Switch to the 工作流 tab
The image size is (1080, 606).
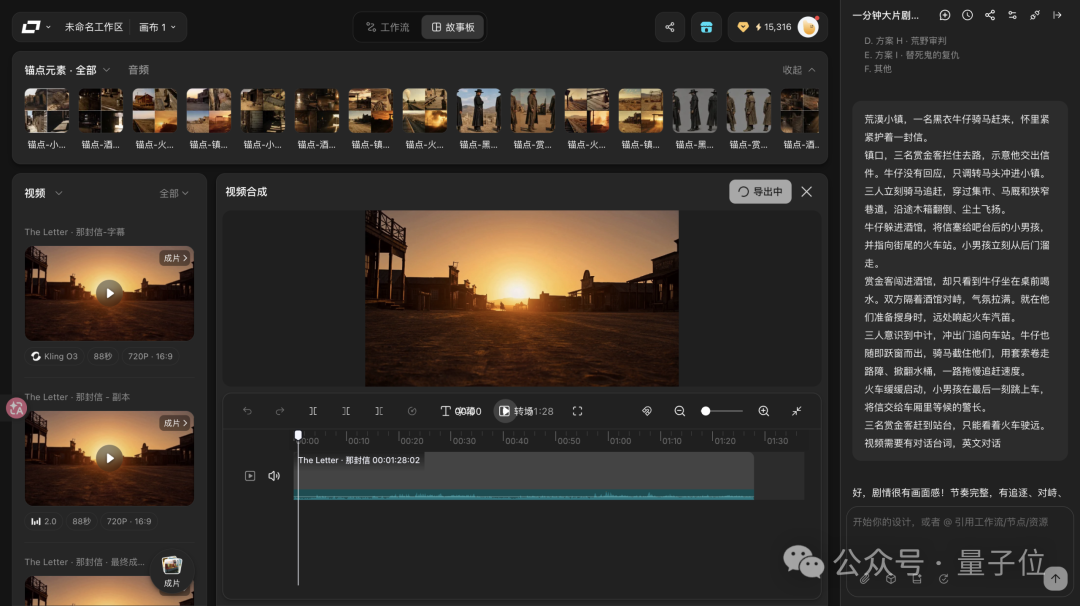point(388,27)
